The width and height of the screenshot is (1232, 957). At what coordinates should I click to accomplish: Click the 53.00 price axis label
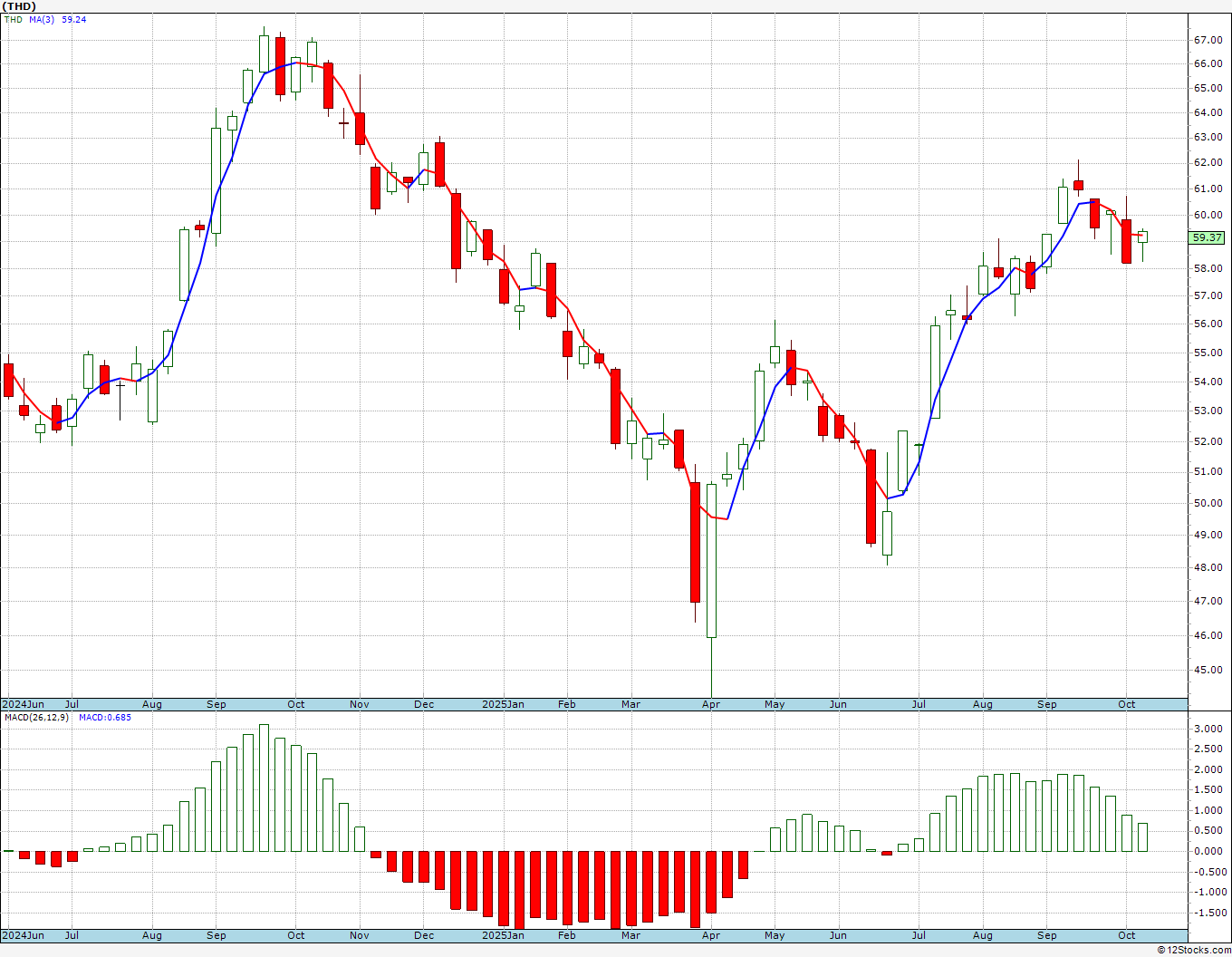pyautogui.click(x=1208, y=411)
